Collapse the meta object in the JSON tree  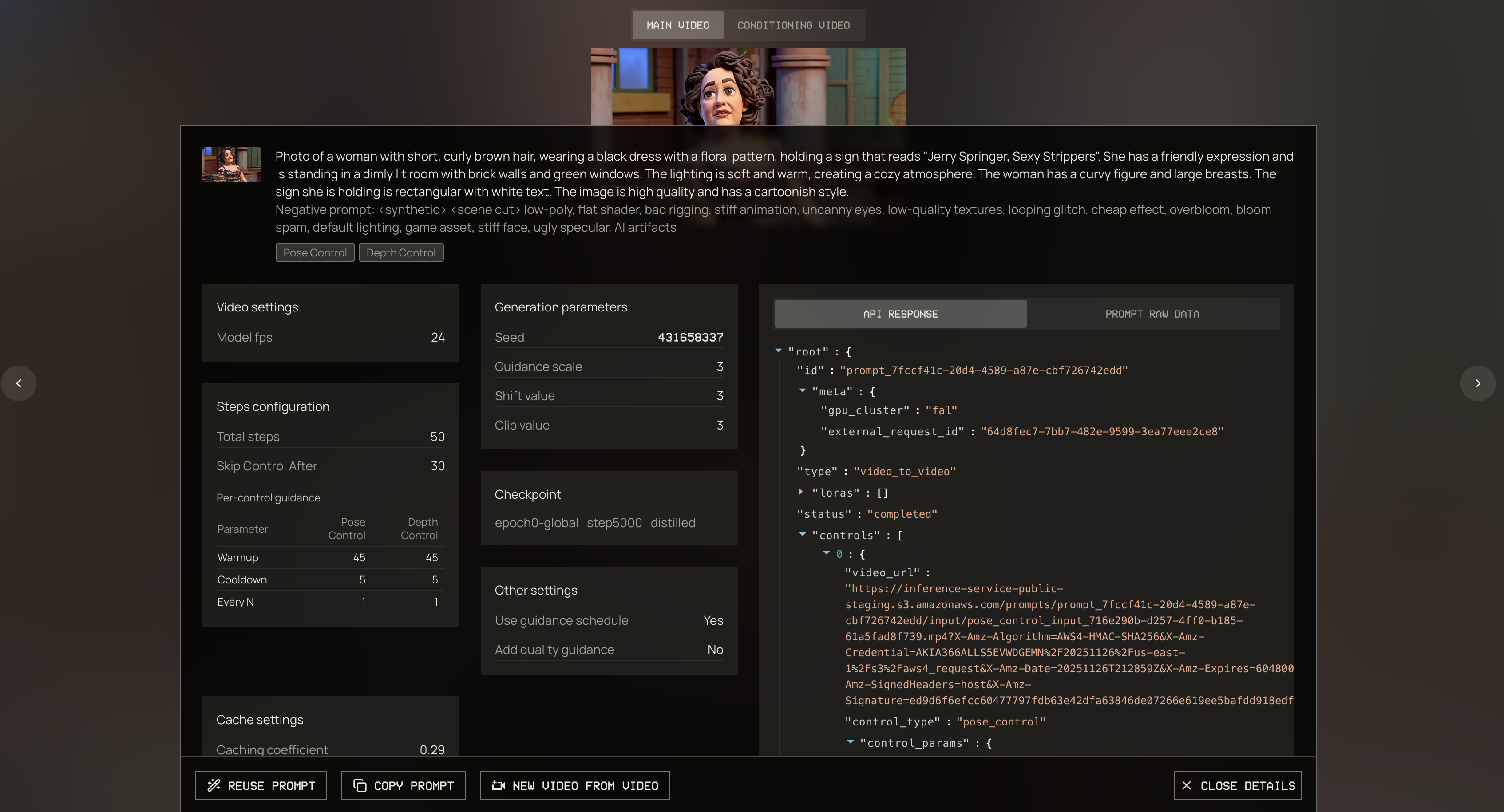click(x=803, y=390)
